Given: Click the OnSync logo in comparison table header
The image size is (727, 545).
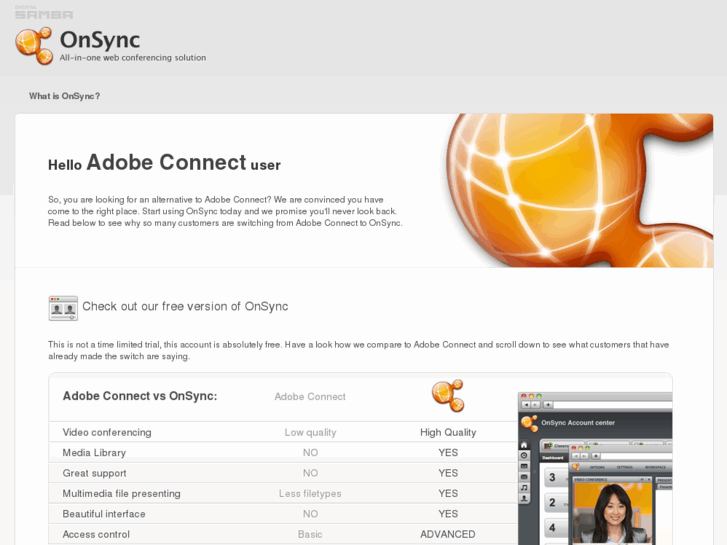Looking at the screenshot, I should 448,396.
